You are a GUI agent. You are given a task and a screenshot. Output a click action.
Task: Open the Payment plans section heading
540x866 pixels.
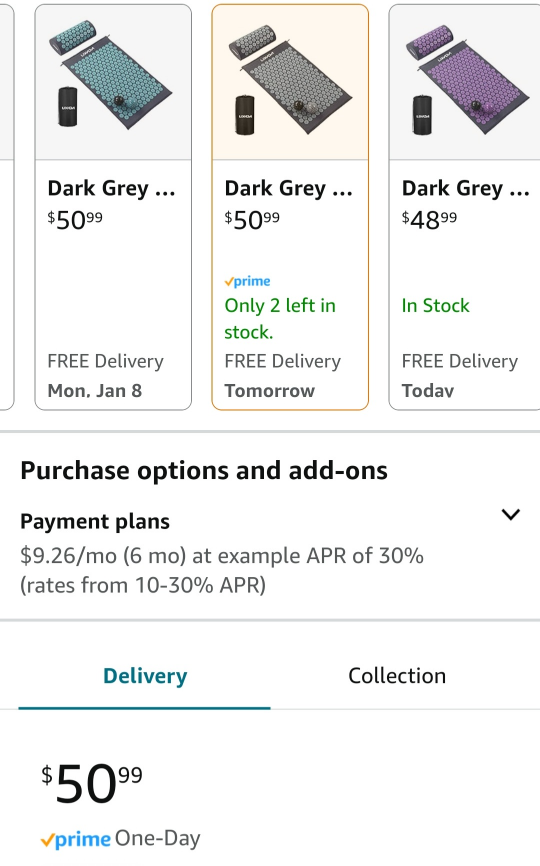click(x=95, y=522)
